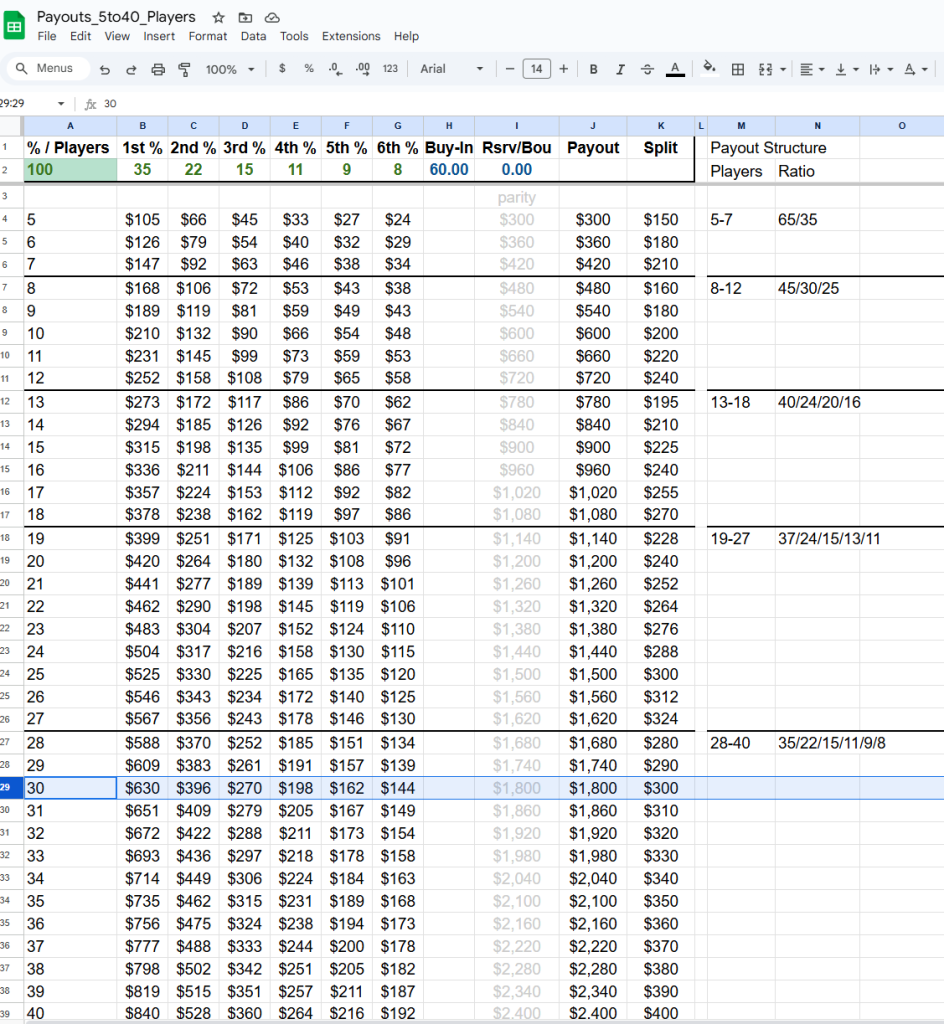Click the redo icon in toolbar
Viewport: 944px width, 1024px height.
[131, 69]
